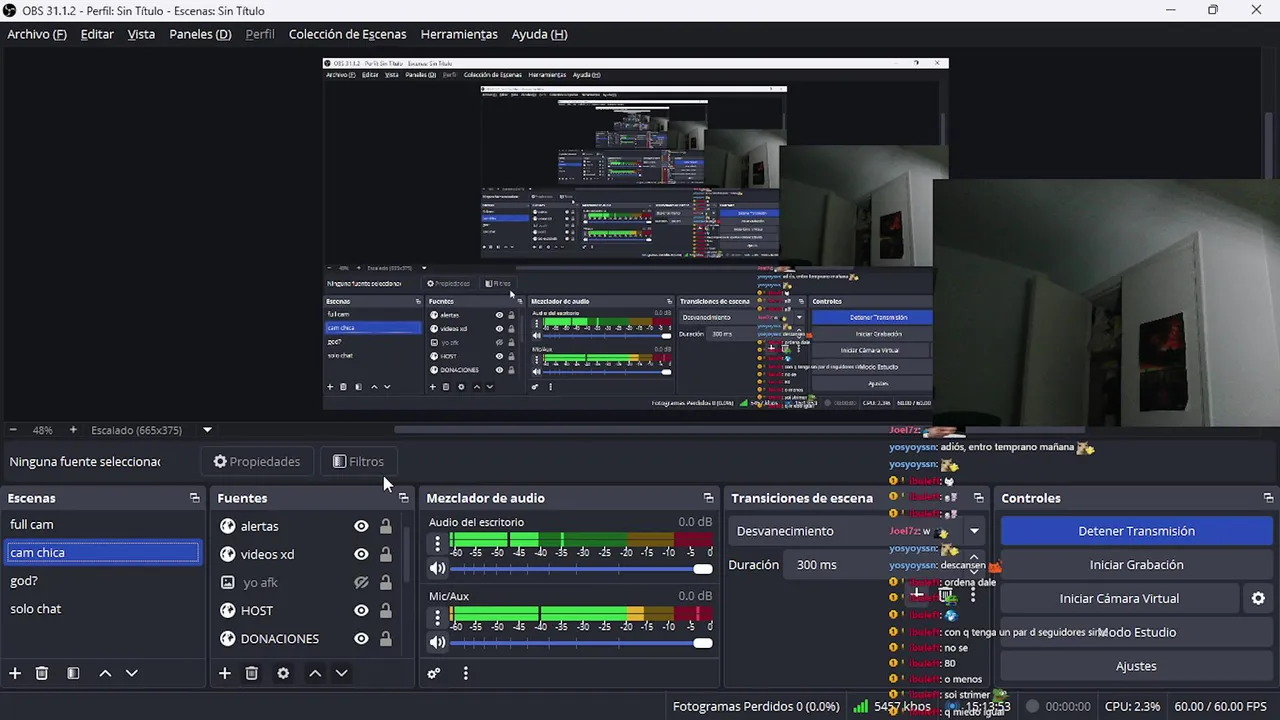Image resolution: width=1280 pixels, height=720 pixels.
Task: Open Paneles menu
Action: pos(200,34)
